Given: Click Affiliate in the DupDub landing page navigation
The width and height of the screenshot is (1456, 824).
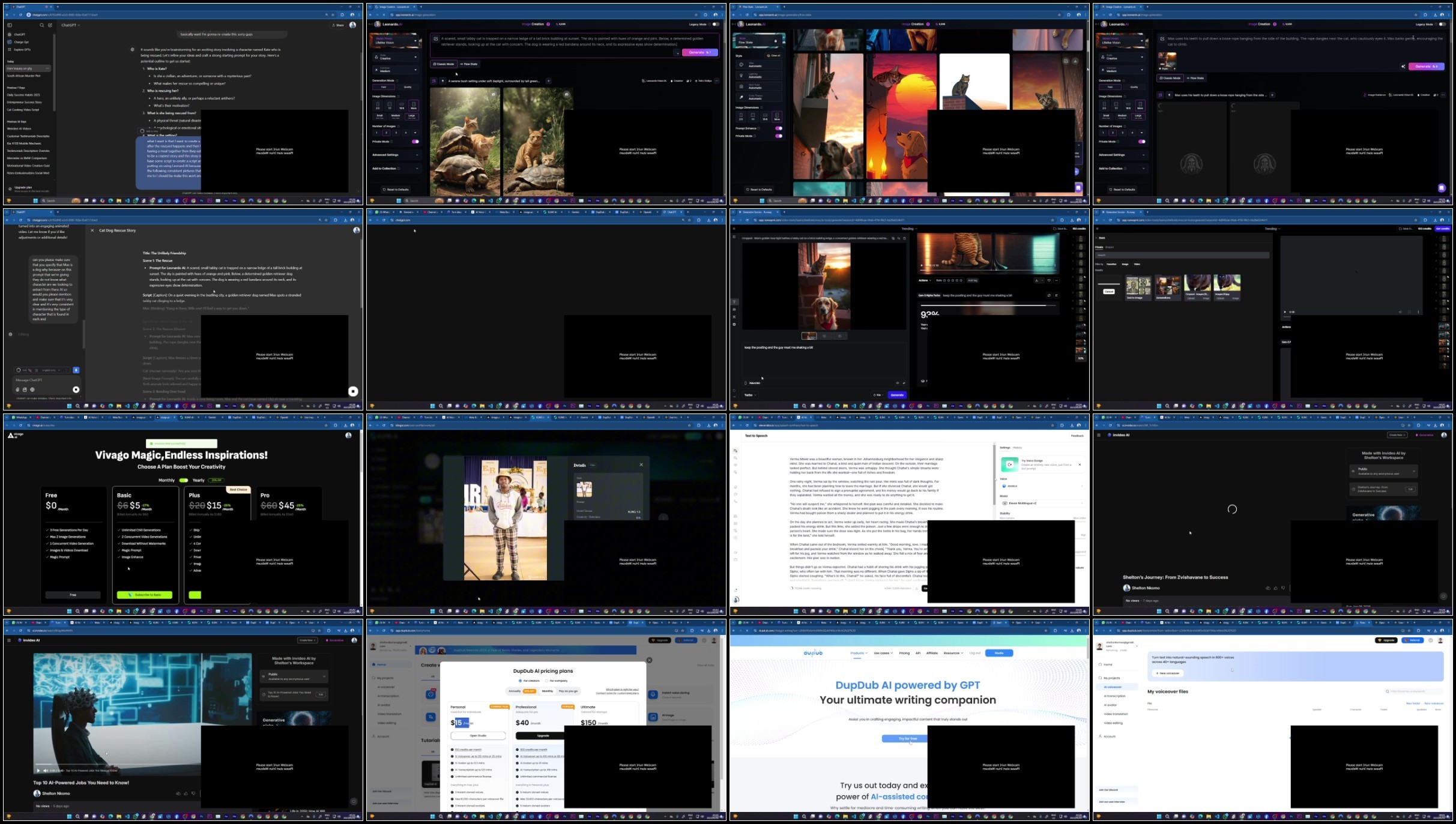Looking at the screenshot, I should (932, 653).
